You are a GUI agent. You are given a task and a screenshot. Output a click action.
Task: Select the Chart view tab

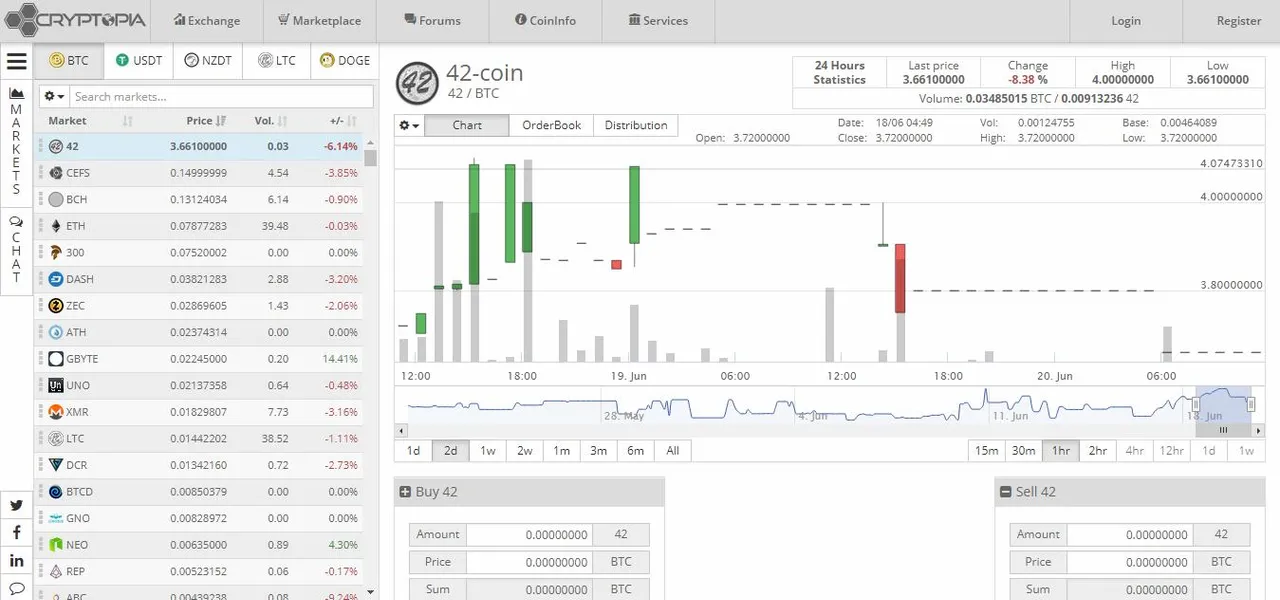point(467,125)
